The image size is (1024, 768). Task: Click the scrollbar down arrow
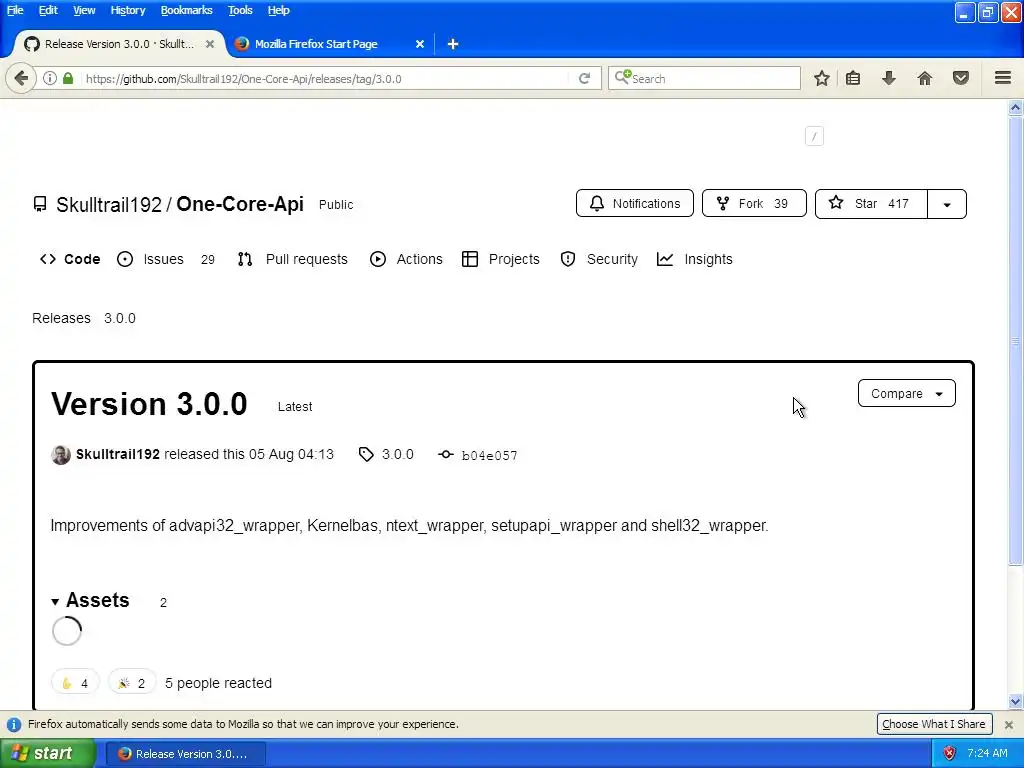[1016, 702]
